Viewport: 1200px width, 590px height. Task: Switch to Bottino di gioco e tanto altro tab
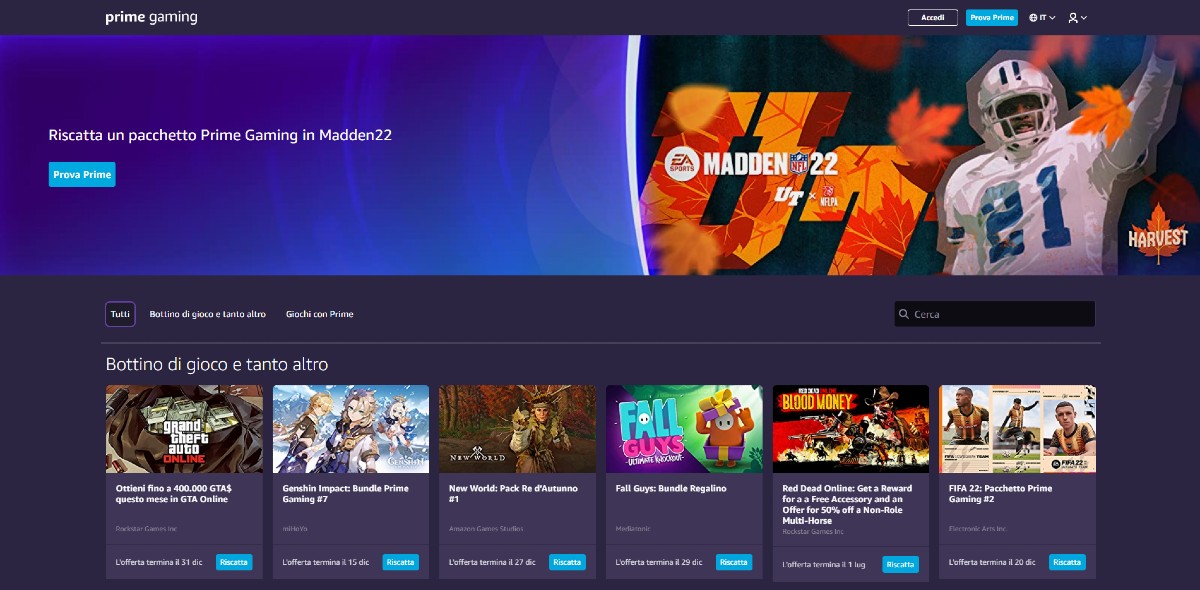coord(208,314)
